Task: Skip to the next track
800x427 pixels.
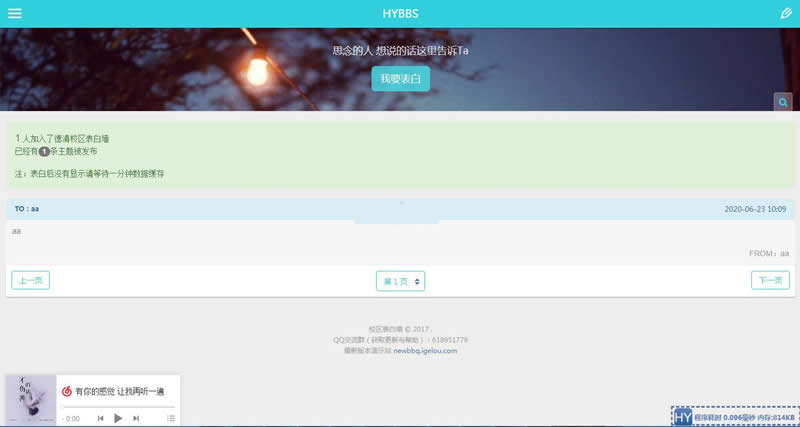Action: 136,418
